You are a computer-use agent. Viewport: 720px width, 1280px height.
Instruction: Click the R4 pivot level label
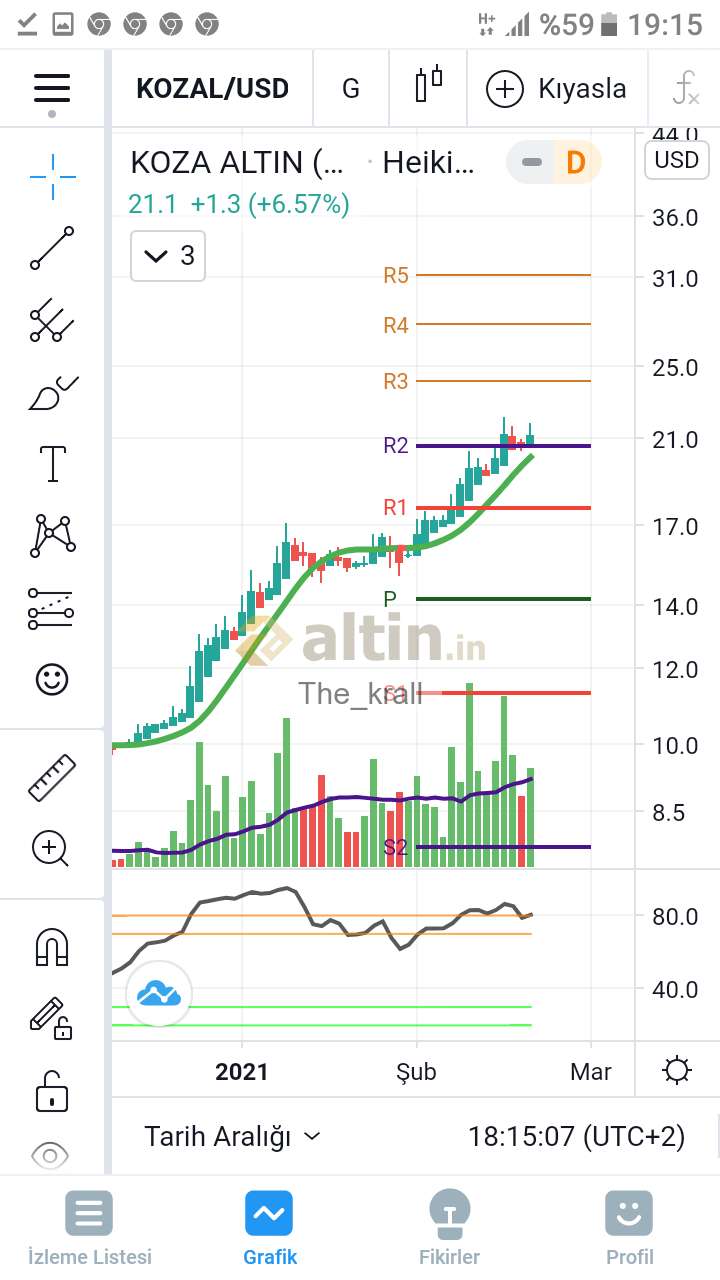pyautogui.click(x=396, y=325)
